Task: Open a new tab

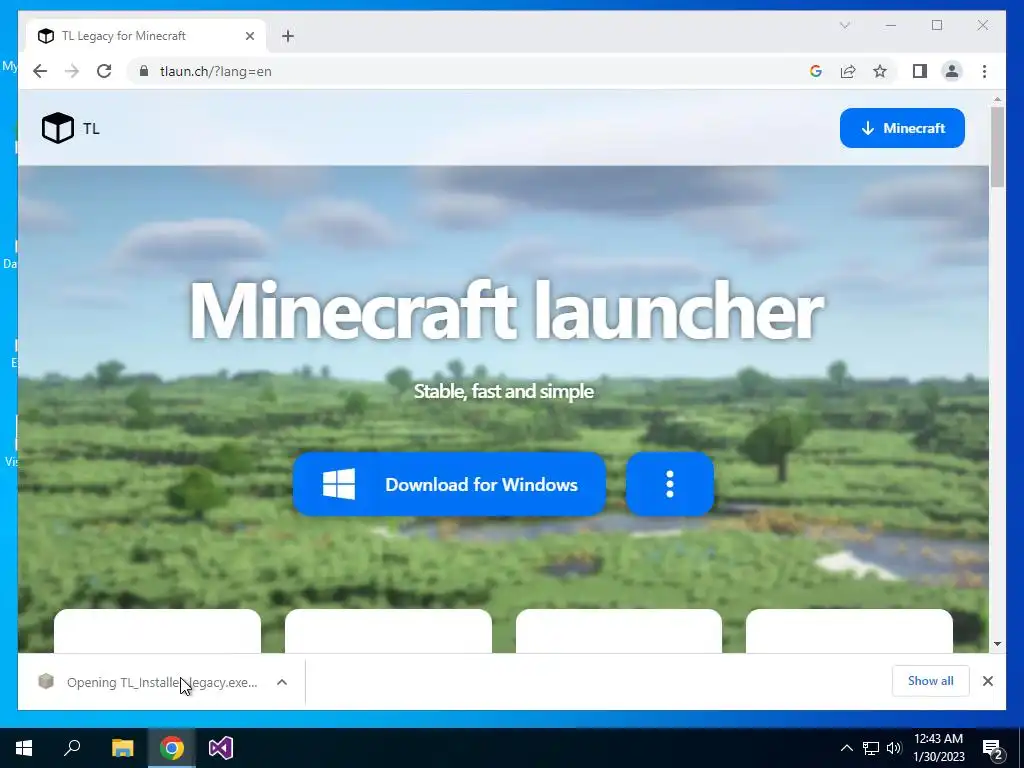Action: click(x=288, y=36)
